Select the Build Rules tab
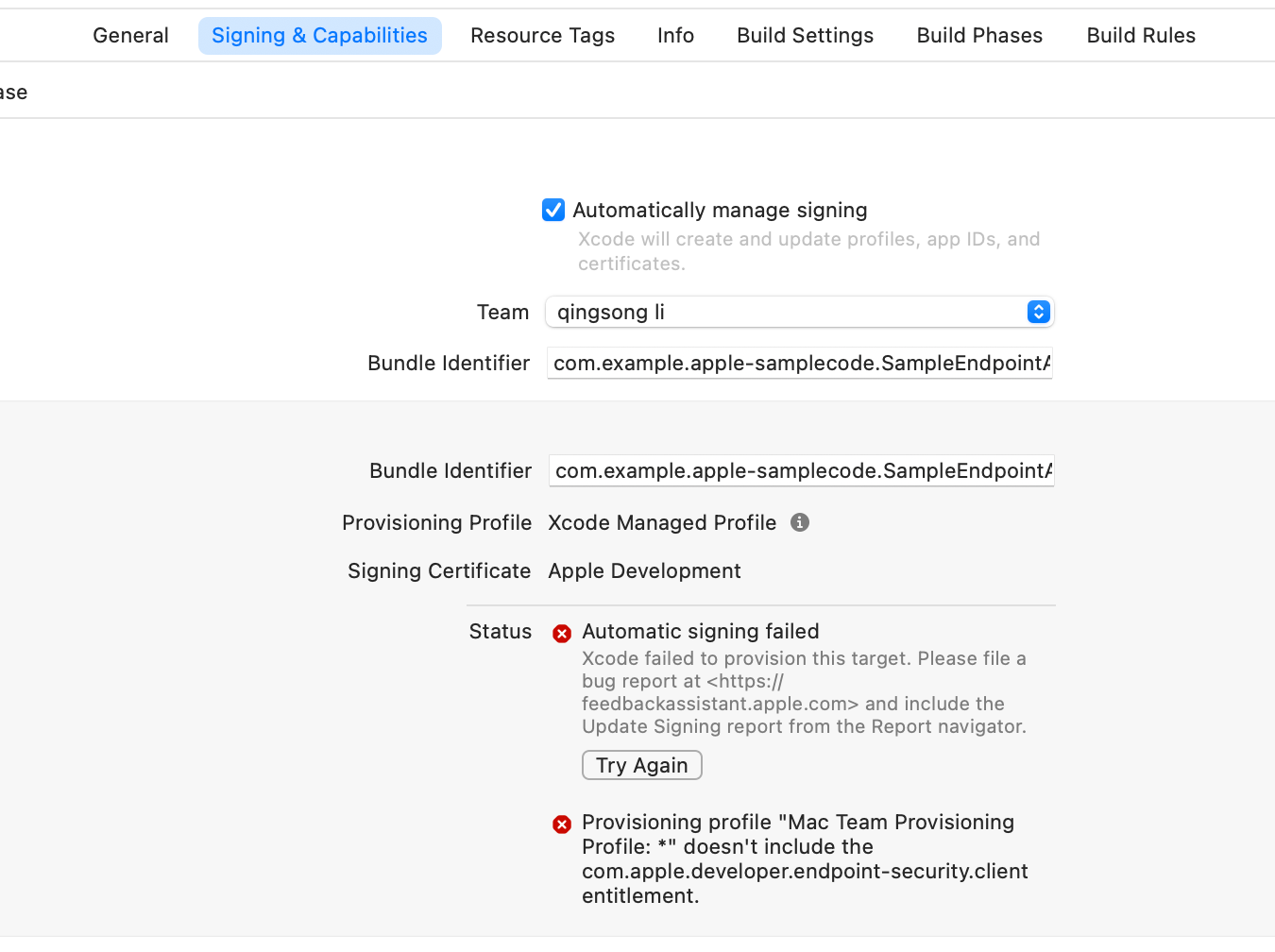The image size is (1275, 952). tap(1141, 36)
